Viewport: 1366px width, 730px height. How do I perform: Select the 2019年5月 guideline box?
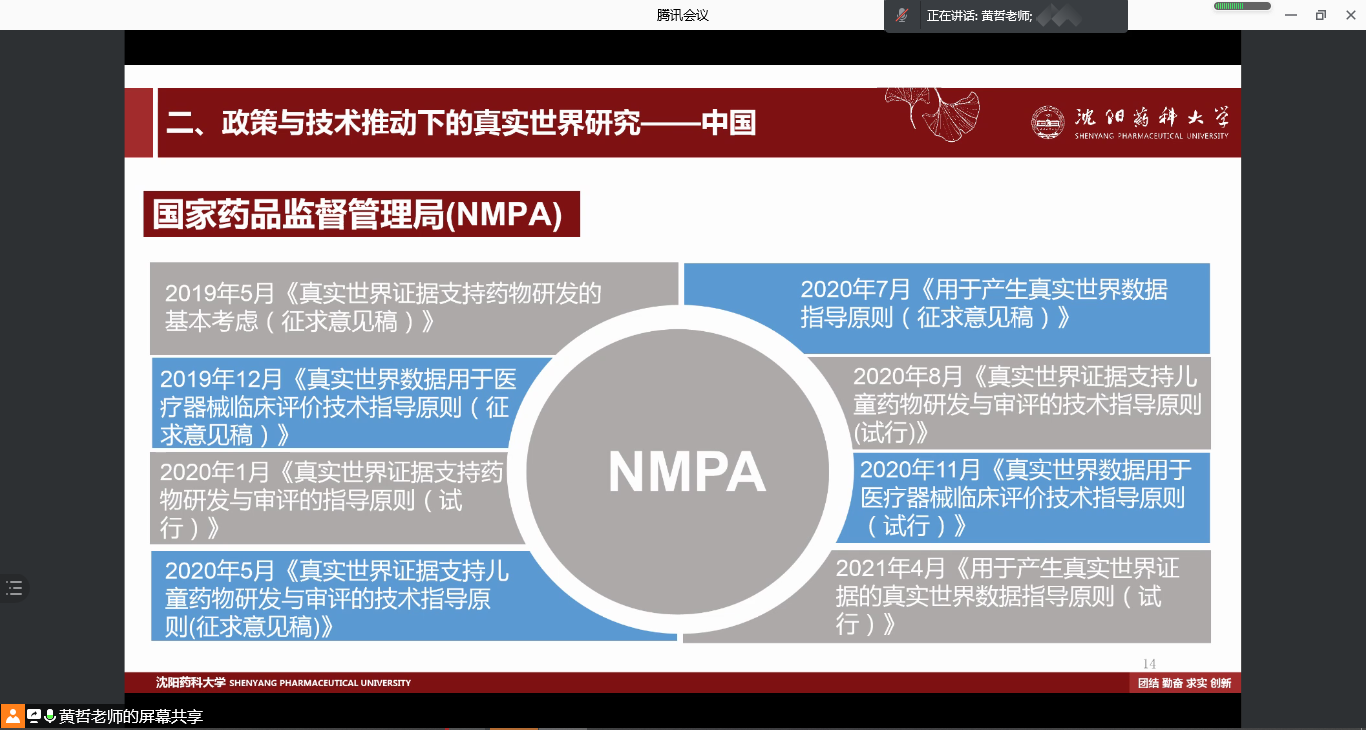coord(383,307)
